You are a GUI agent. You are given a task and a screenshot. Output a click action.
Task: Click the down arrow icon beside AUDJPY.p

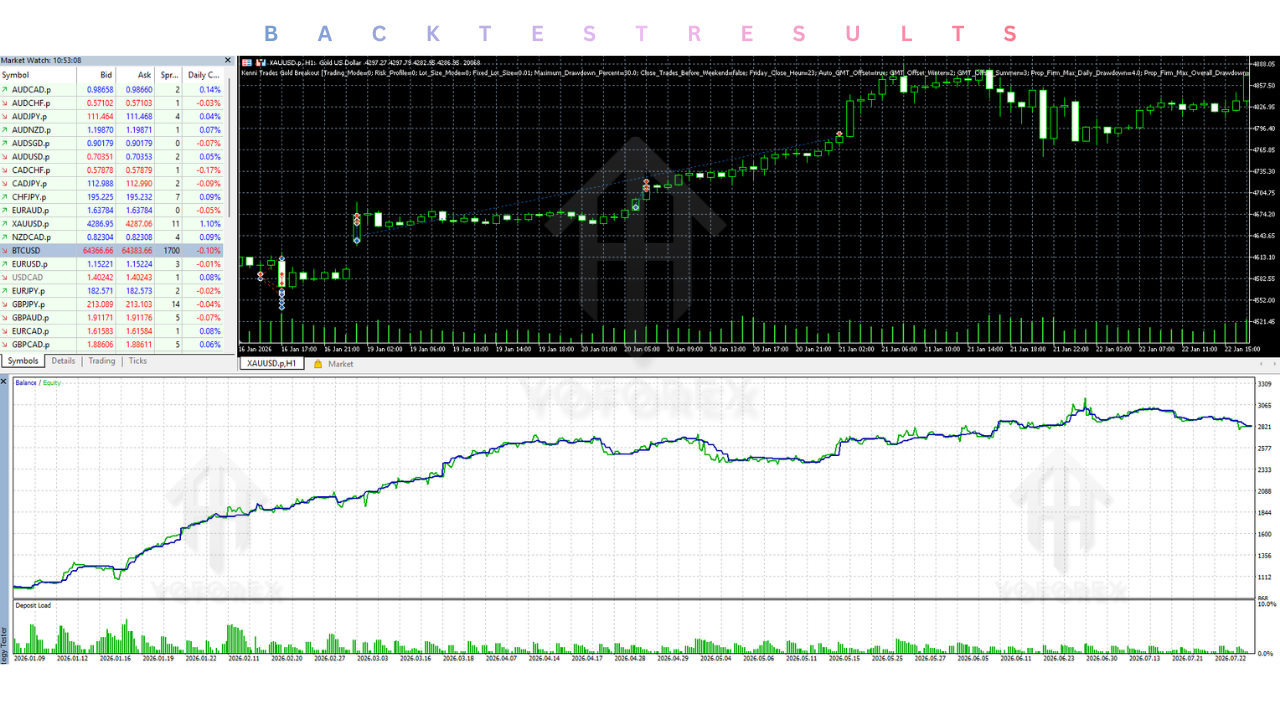click(5, 116)
